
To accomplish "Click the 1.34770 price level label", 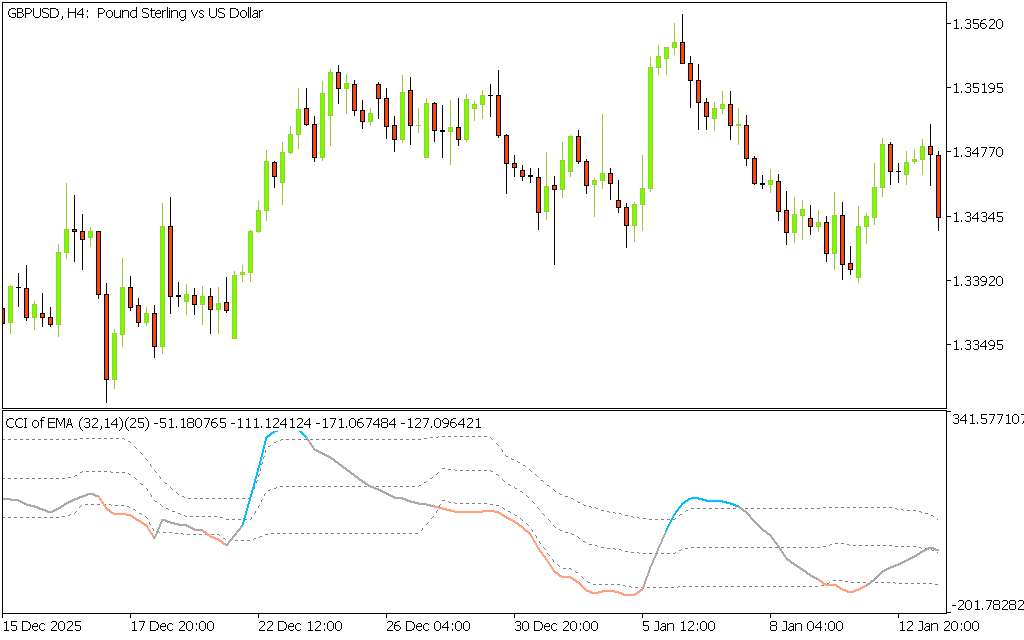I will tap(979, 152).
